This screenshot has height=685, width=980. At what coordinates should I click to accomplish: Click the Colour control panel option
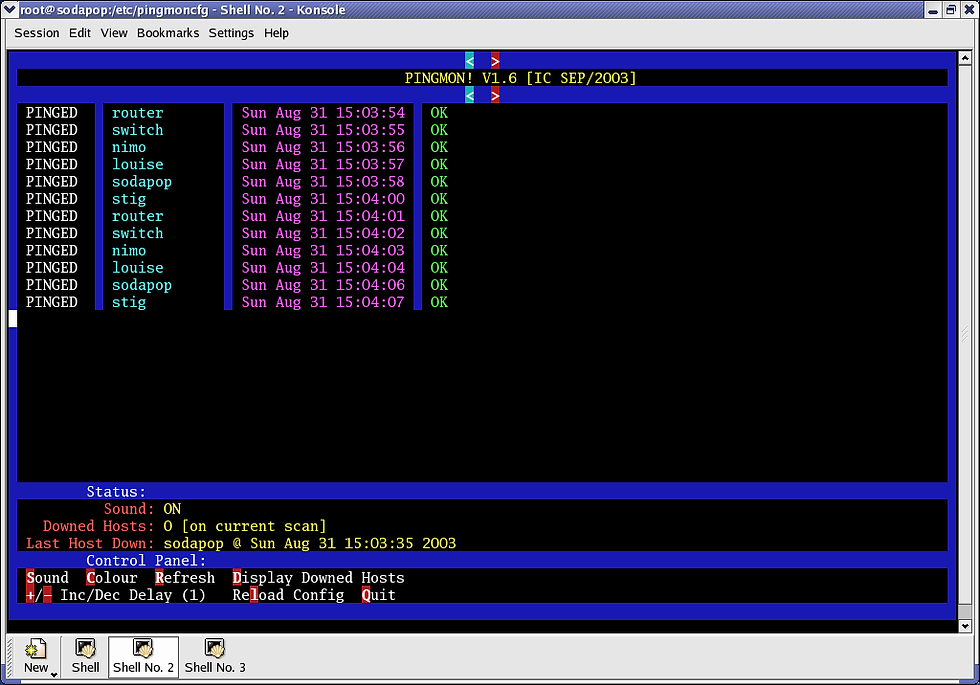[112, 578]
